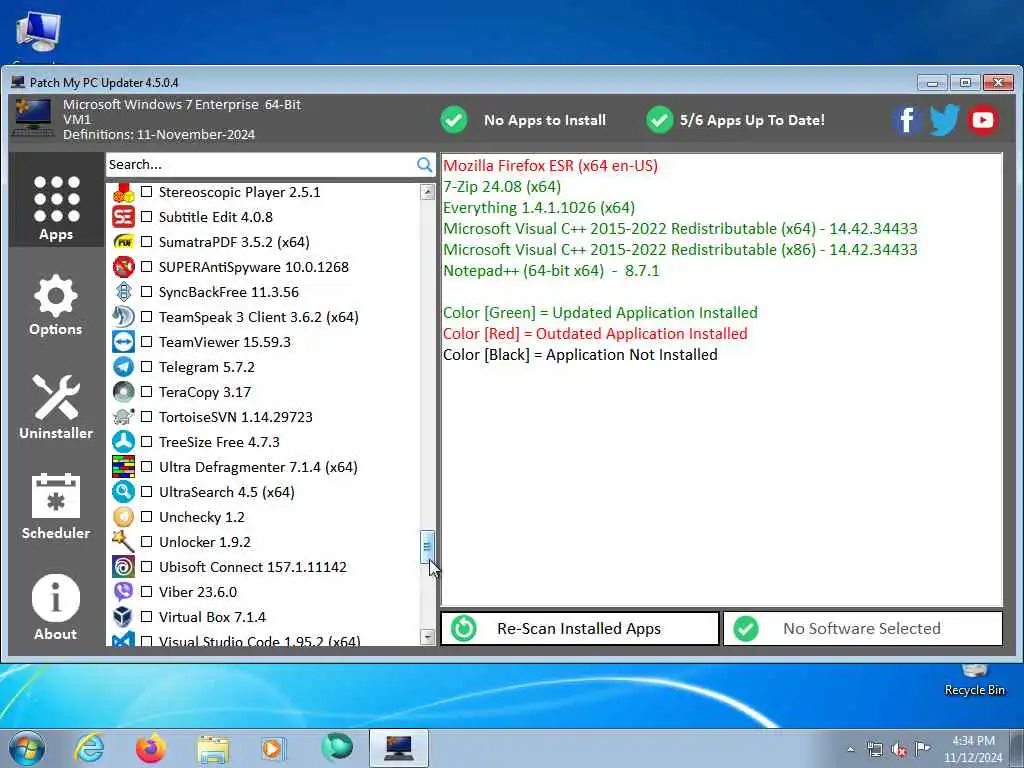Click the Virtual Box app icon
This screenshot has height=768, width=1024.
coord(123,616)
